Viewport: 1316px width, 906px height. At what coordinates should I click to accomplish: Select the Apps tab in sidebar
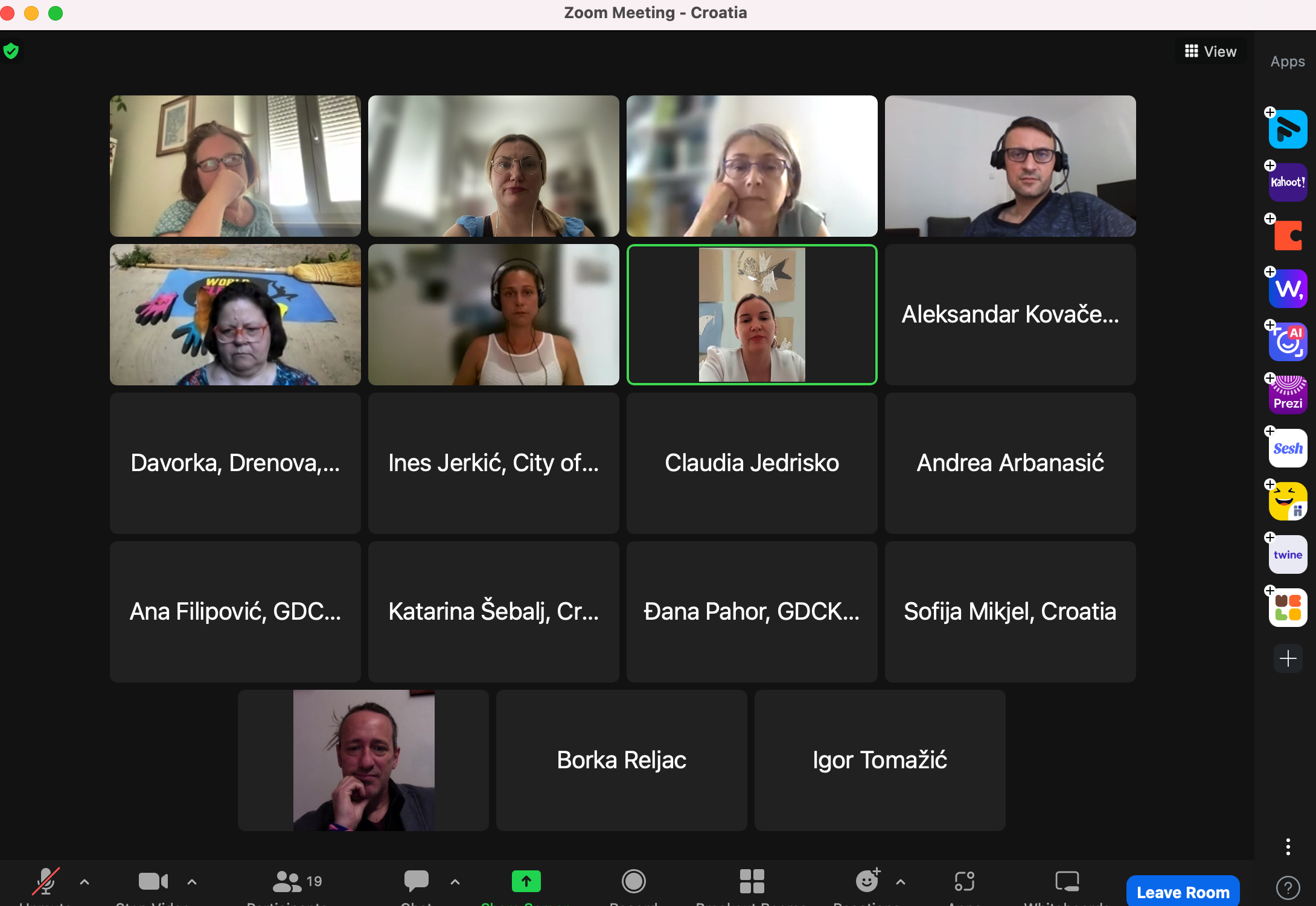coord(1287,62)
